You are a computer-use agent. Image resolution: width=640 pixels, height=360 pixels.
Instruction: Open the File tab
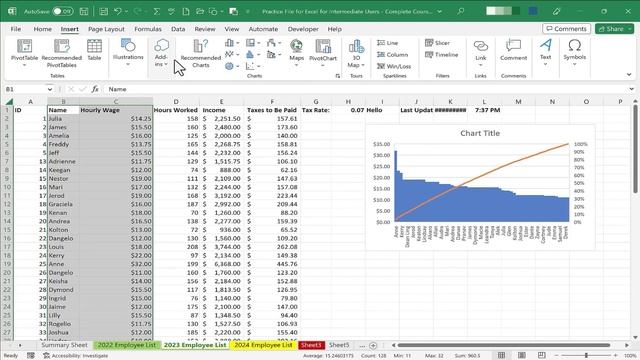(16, 29)
